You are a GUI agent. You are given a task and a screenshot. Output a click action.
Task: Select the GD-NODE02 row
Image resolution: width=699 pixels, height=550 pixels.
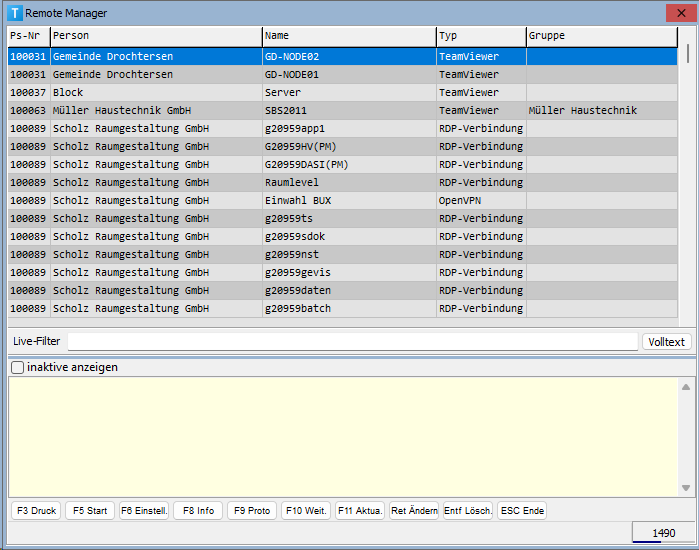pos(342,57)
